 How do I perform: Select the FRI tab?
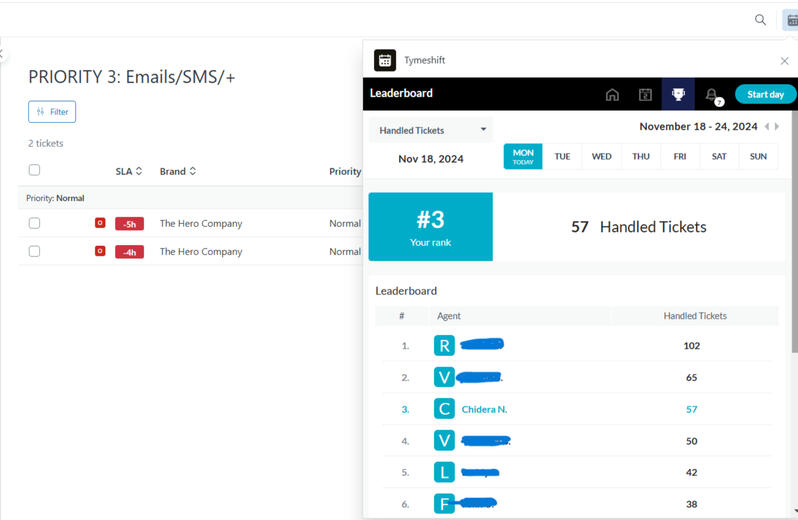coord(680,156)
